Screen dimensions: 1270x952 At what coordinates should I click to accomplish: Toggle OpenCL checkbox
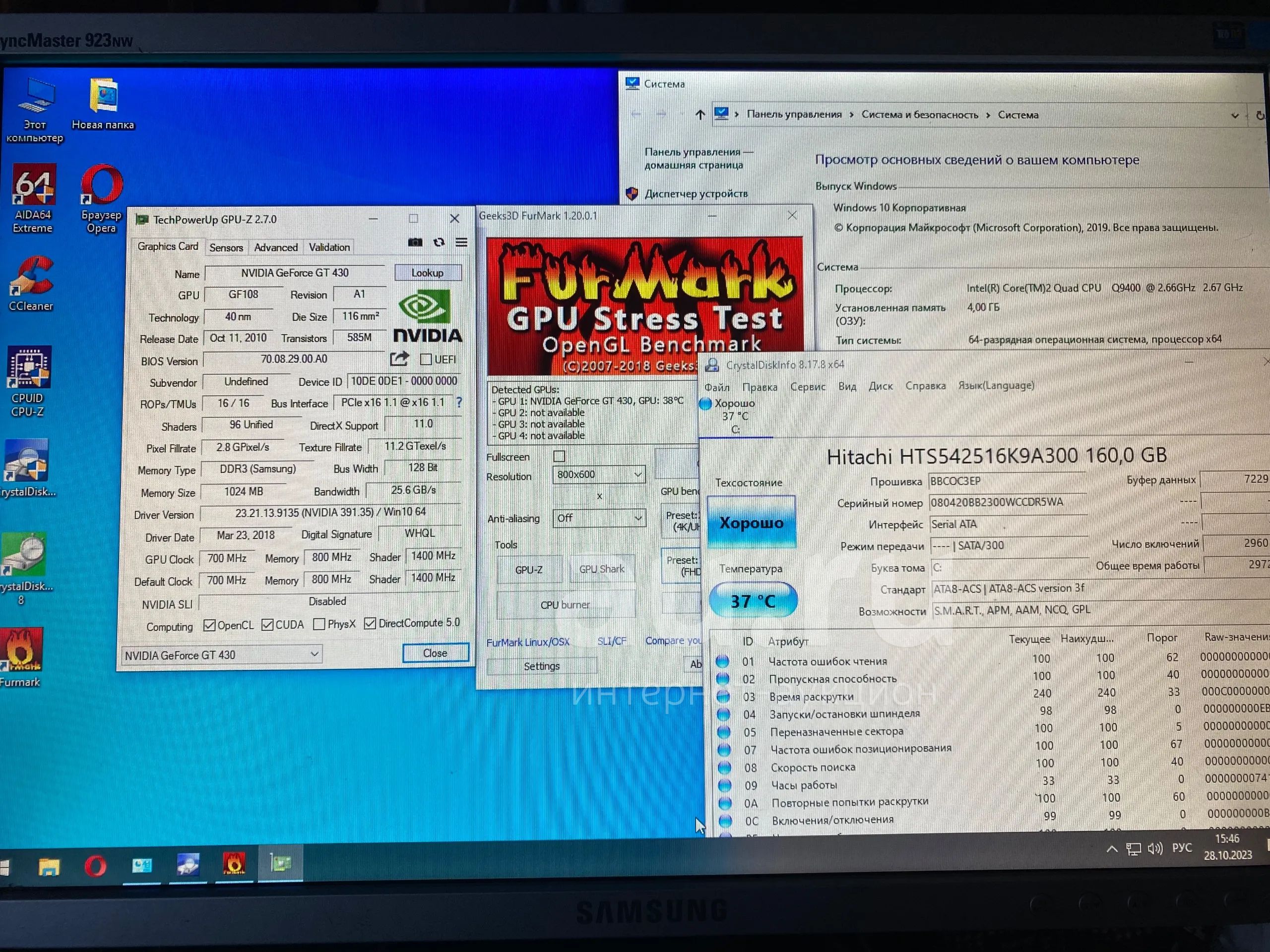point(209,625)
